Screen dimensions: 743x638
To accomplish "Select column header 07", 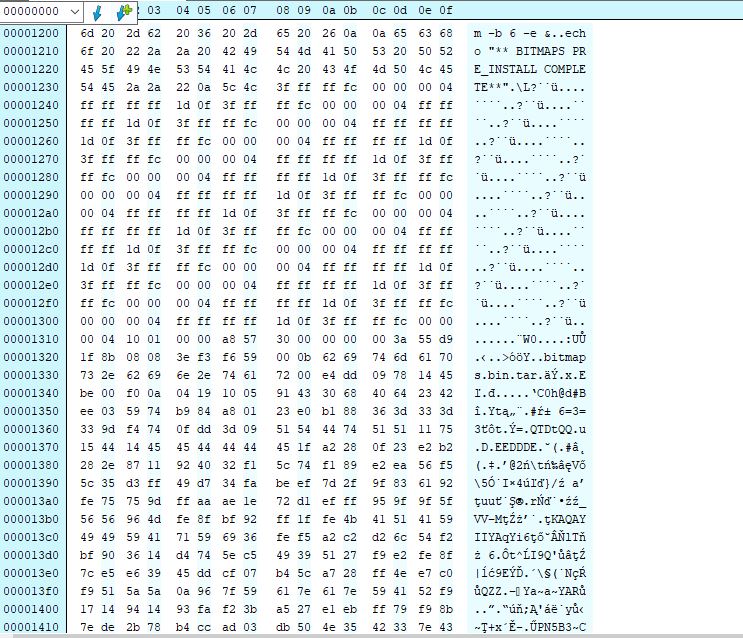I will (x=250, y=10).
